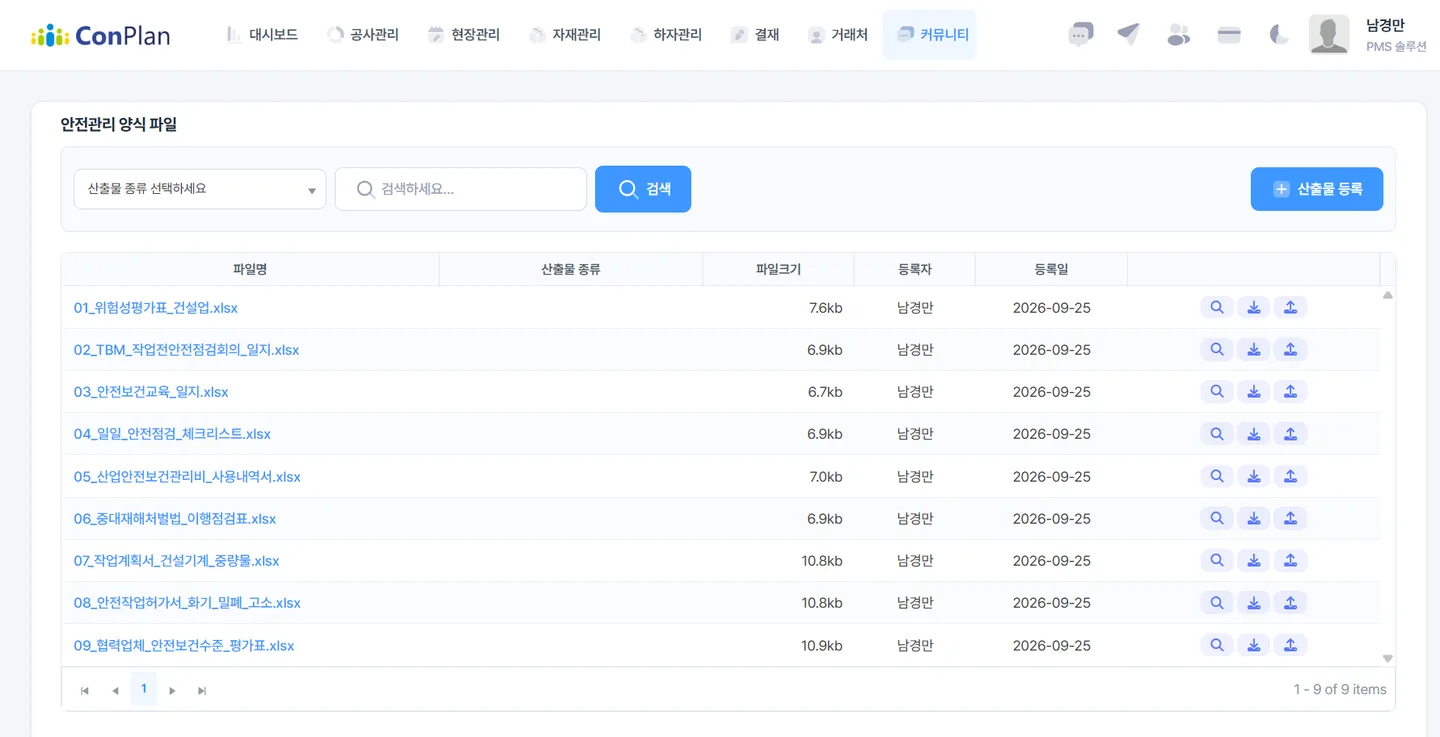Open the 결재 menu
Screen dimensions: 1440x737
tap(755, 35)
